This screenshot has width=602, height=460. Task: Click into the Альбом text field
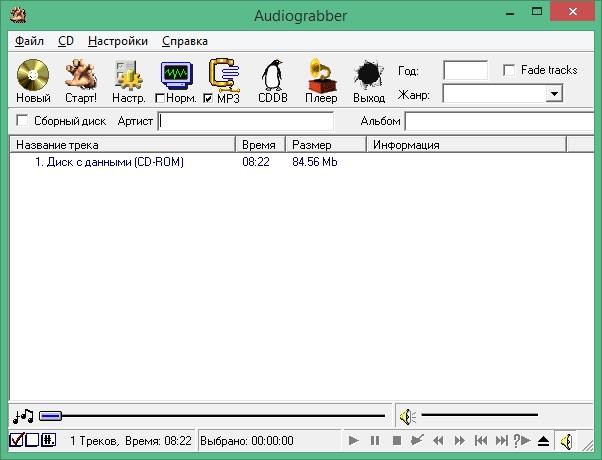click(499, 121)
